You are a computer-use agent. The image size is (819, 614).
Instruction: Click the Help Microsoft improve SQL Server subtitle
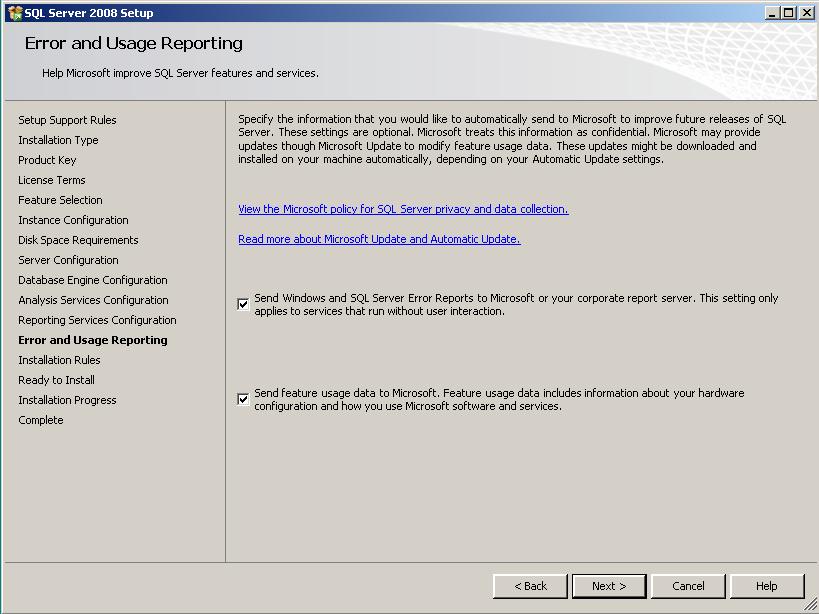coord(180,73)
